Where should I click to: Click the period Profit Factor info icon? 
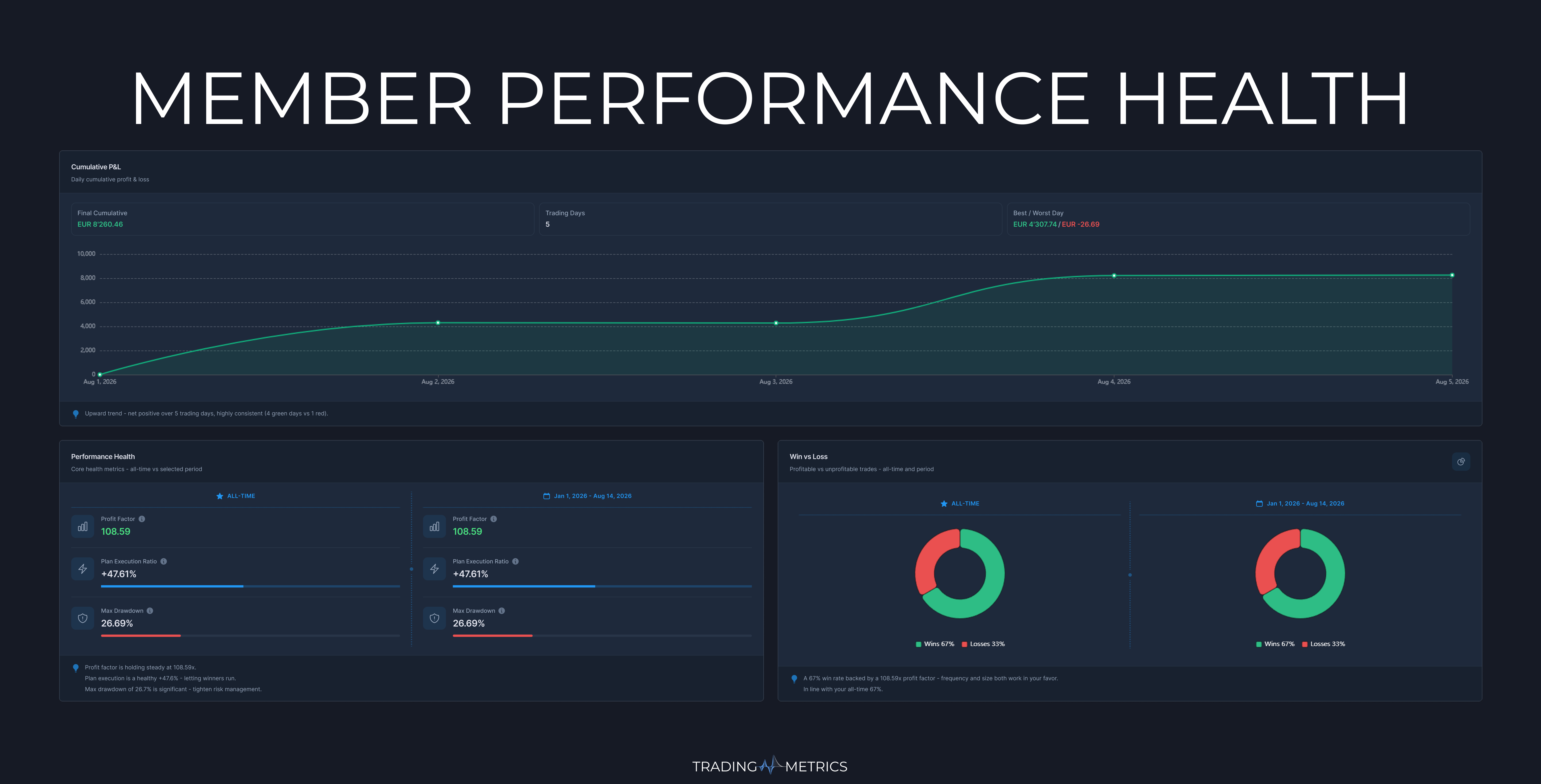(493, 519)
